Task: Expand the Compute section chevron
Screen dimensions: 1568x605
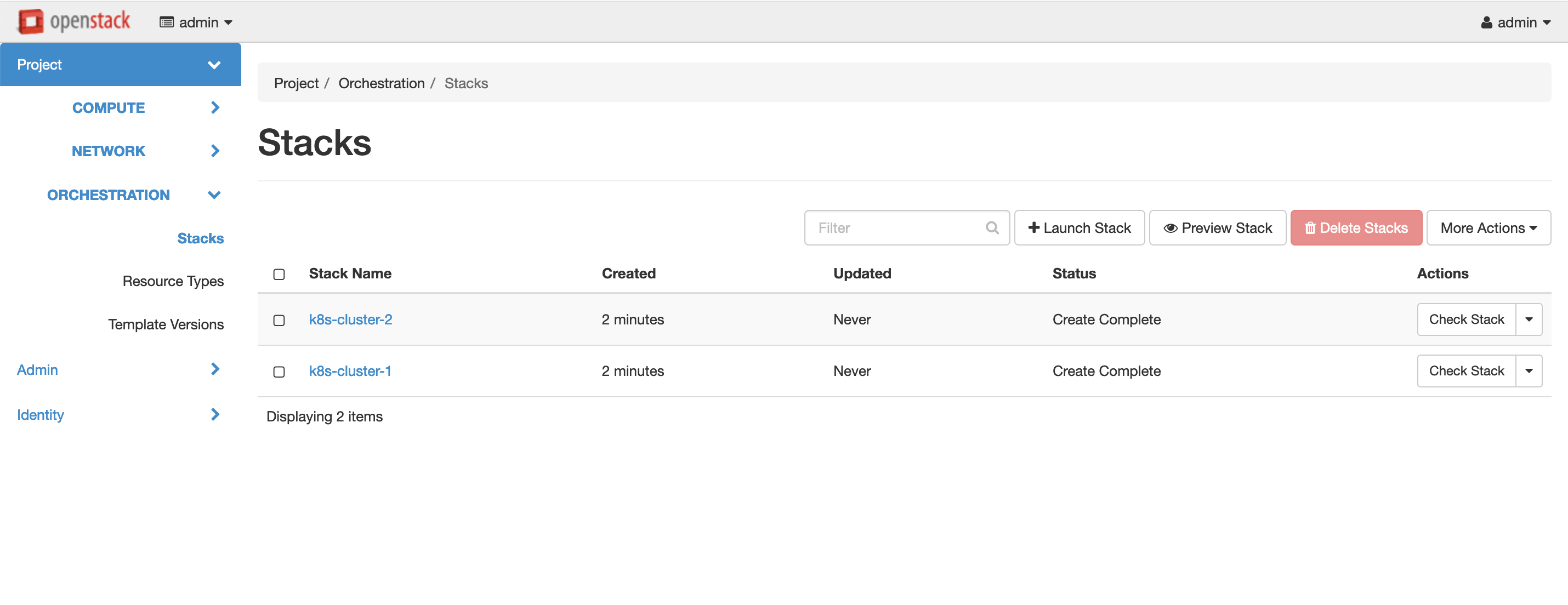Action: pos(214,108)
